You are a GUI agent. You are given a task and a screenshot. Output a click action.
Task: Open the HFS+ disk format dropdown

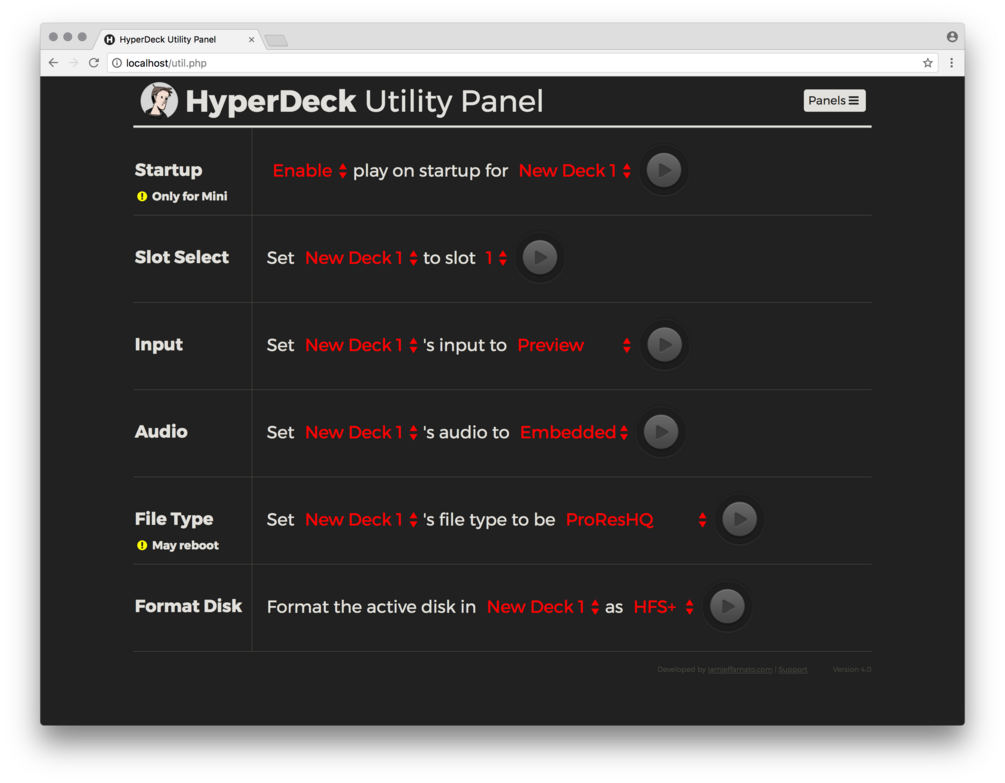tap(663, 606)
